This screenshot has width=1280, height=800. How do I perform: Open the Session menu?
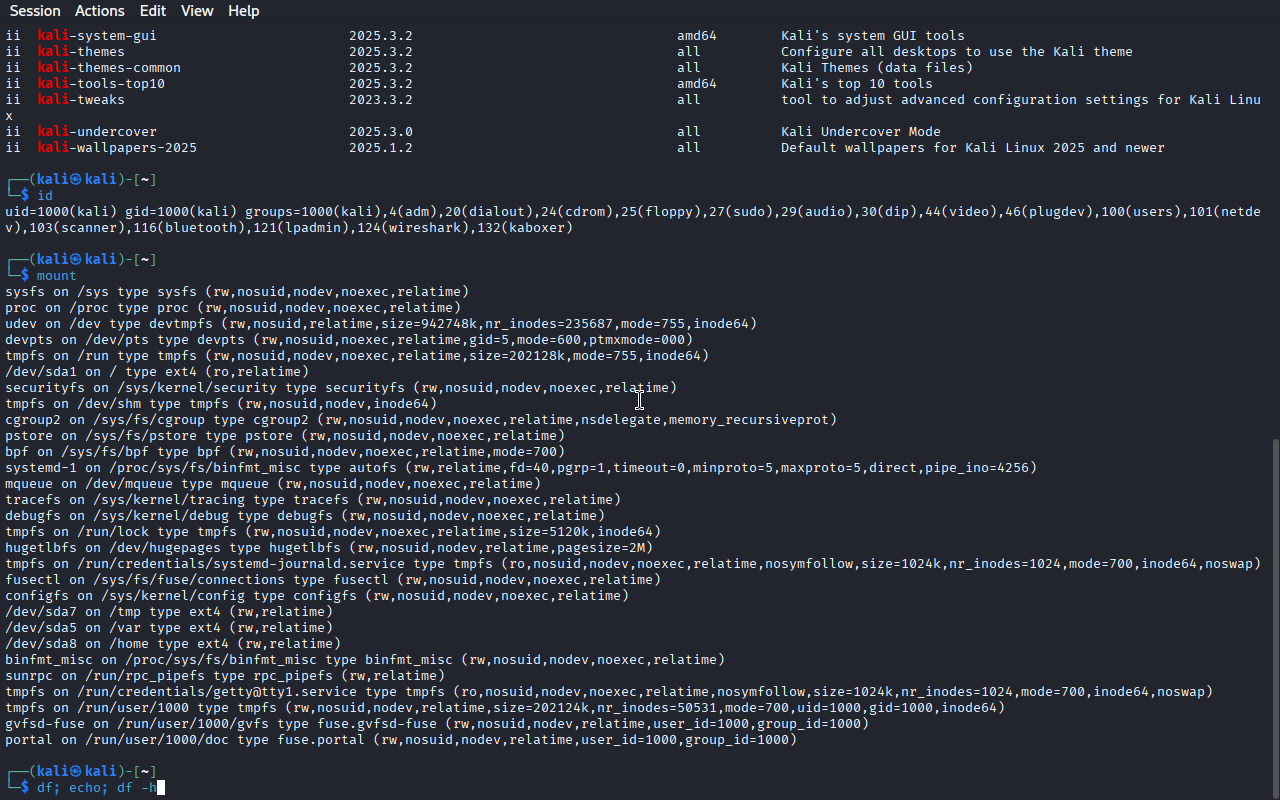35,11
